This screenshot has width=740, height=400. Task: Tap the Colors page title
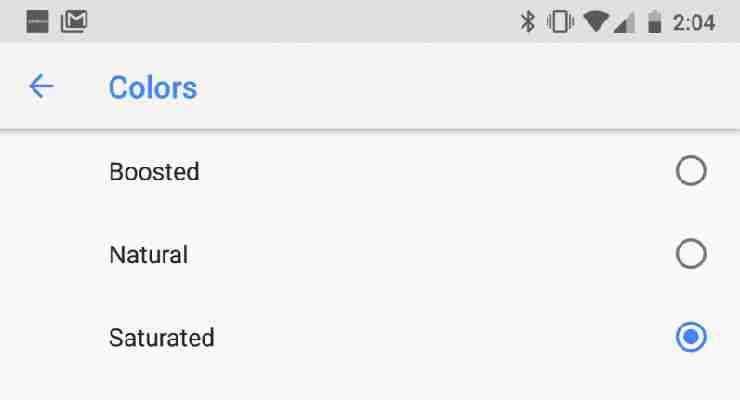coord(152,88)
